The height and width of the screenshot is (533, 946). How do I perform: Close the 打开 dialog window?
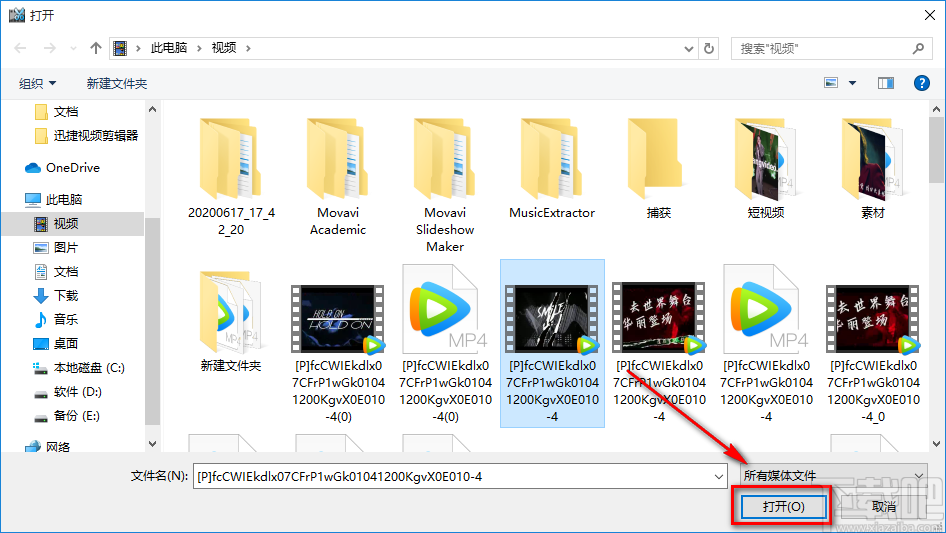point(930,15)
